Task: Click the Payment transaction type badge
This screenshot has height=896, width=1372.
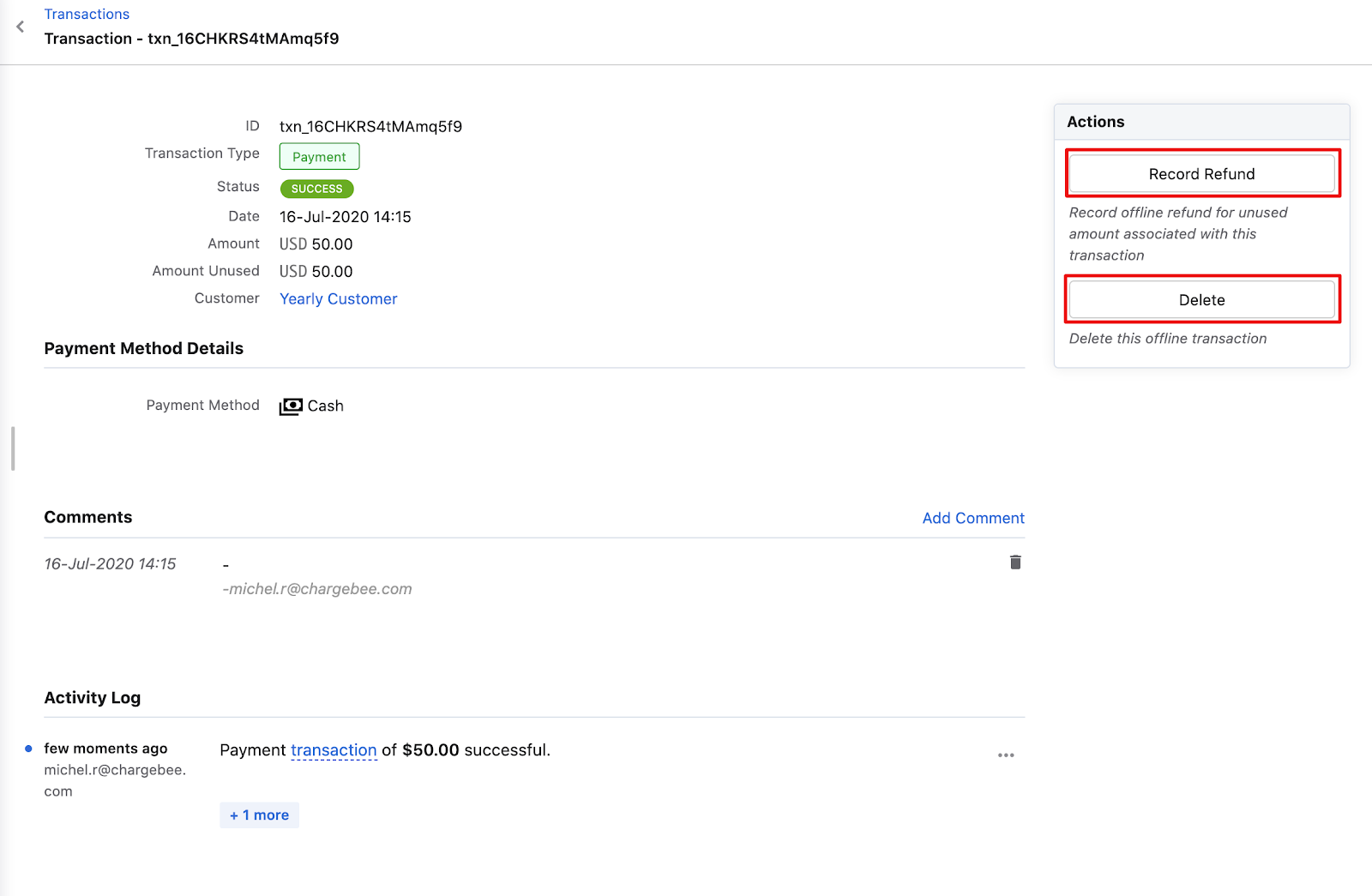Action: pyautogui.click(x=319, y=157)
